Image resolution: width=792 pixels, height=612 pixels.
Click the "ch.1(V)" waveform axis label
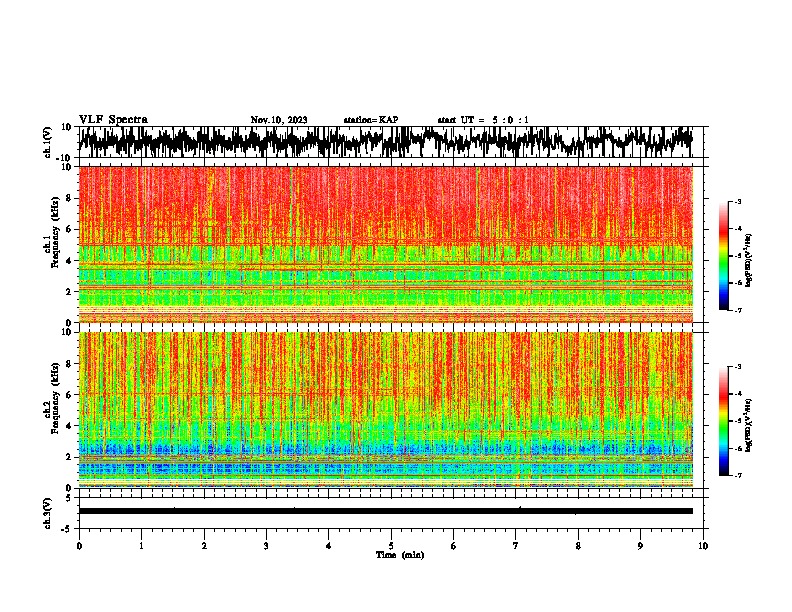pos(48,142)
